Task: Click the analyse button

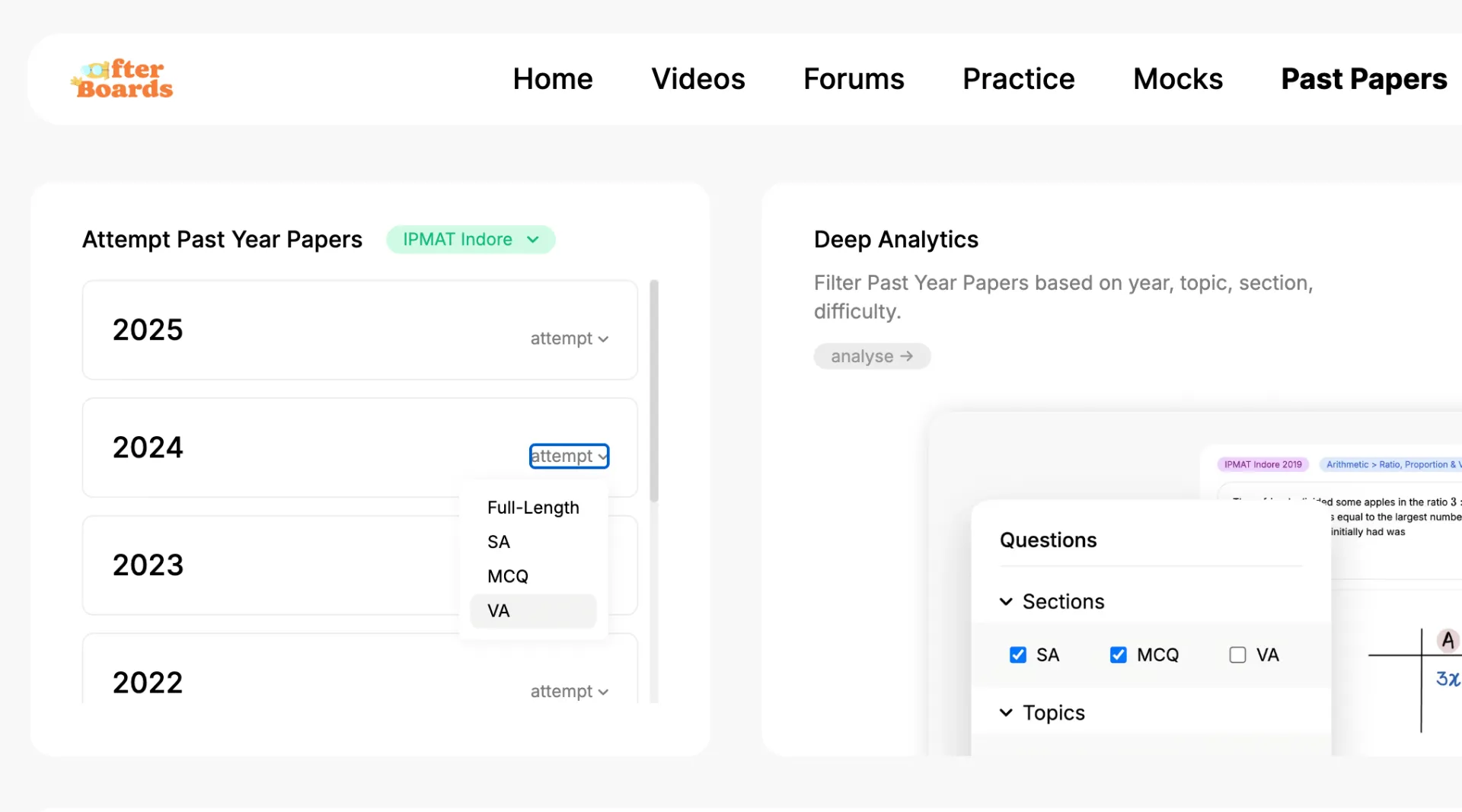Action: pos(872,356)
